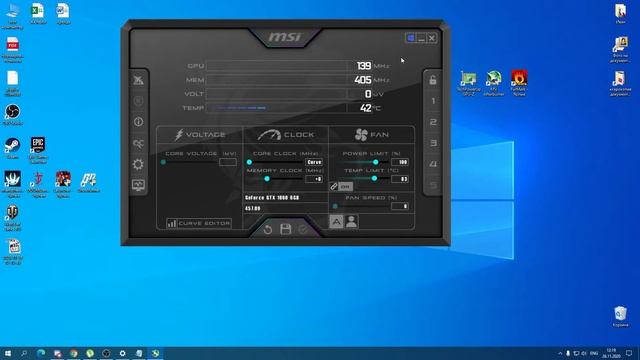Click the Core Clock 'Curve' value field

314,162
